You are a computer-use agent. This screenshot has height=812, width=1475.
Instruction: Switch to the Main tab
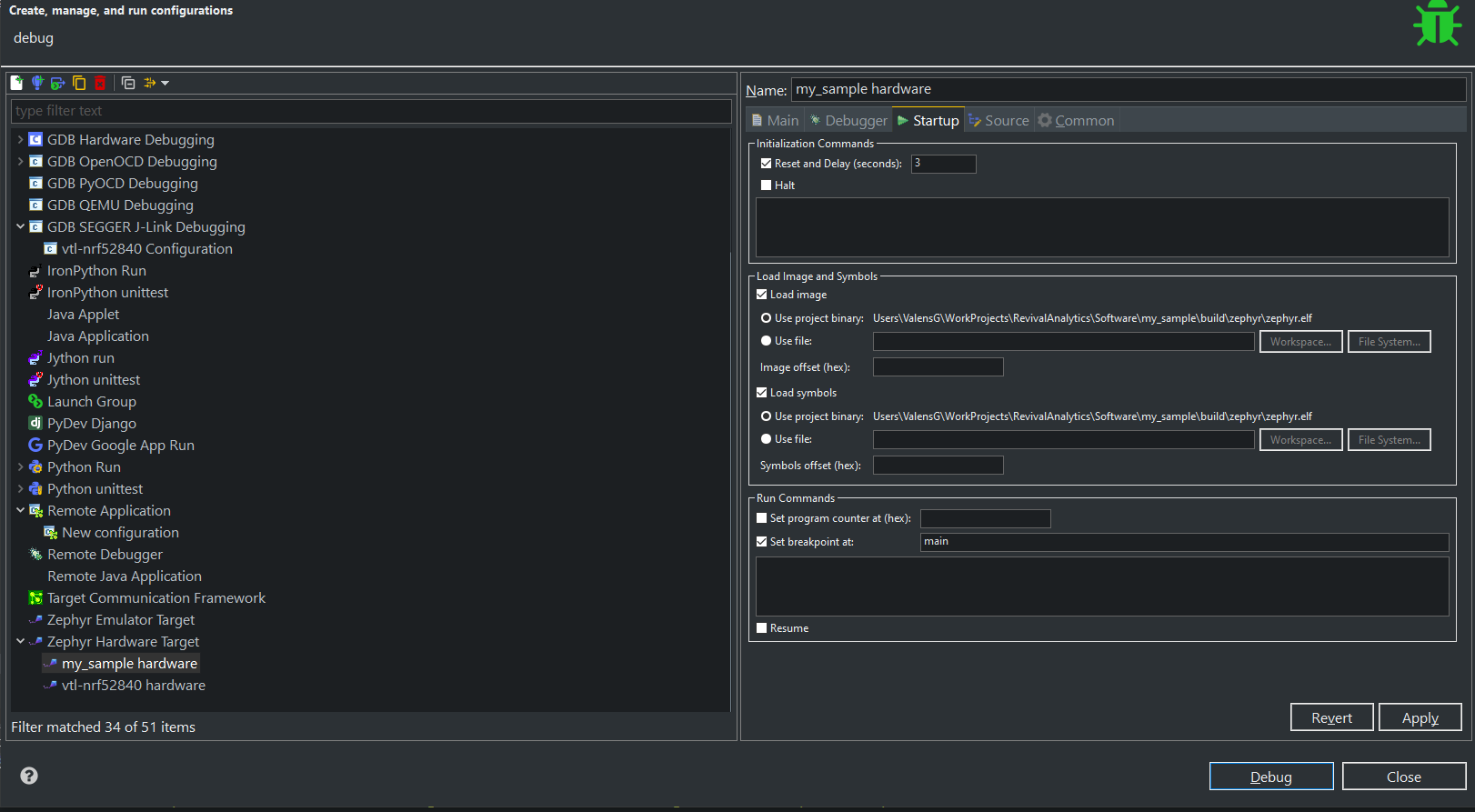coord(775,120)
